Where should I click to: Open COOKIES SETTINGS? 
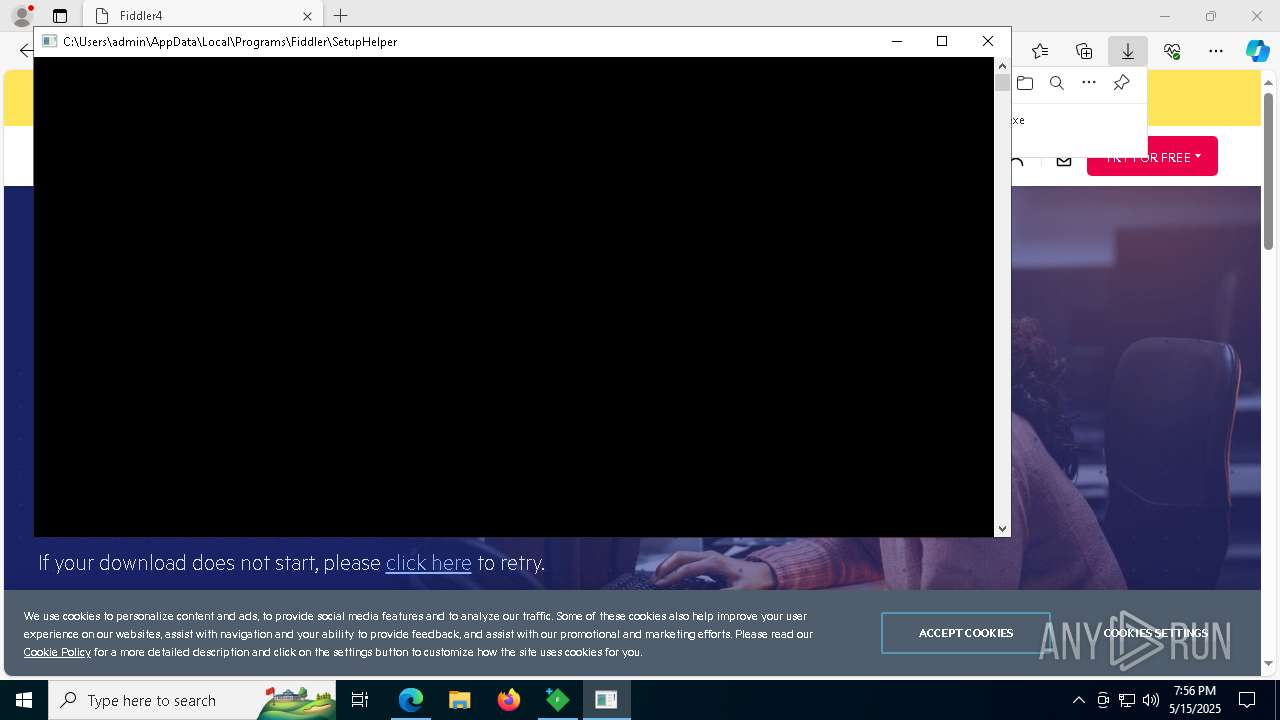coord(1156,633)
